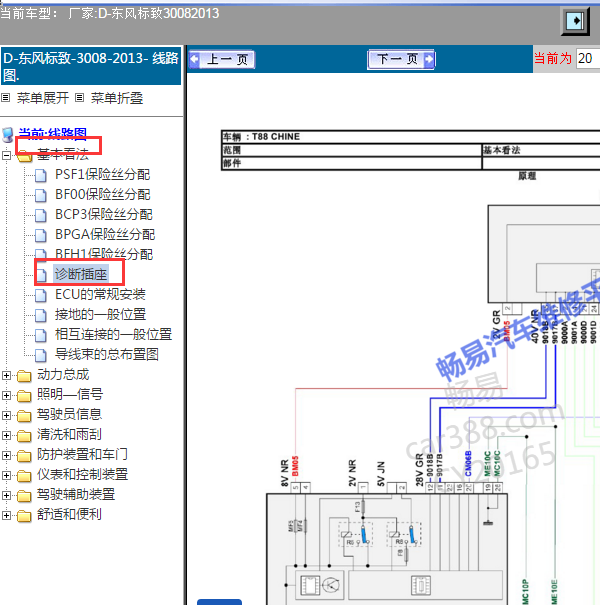Viewport: 600px width, 605px height.
Task: Click the computer icon beside 当前:线路图
Action: (8, 134)
